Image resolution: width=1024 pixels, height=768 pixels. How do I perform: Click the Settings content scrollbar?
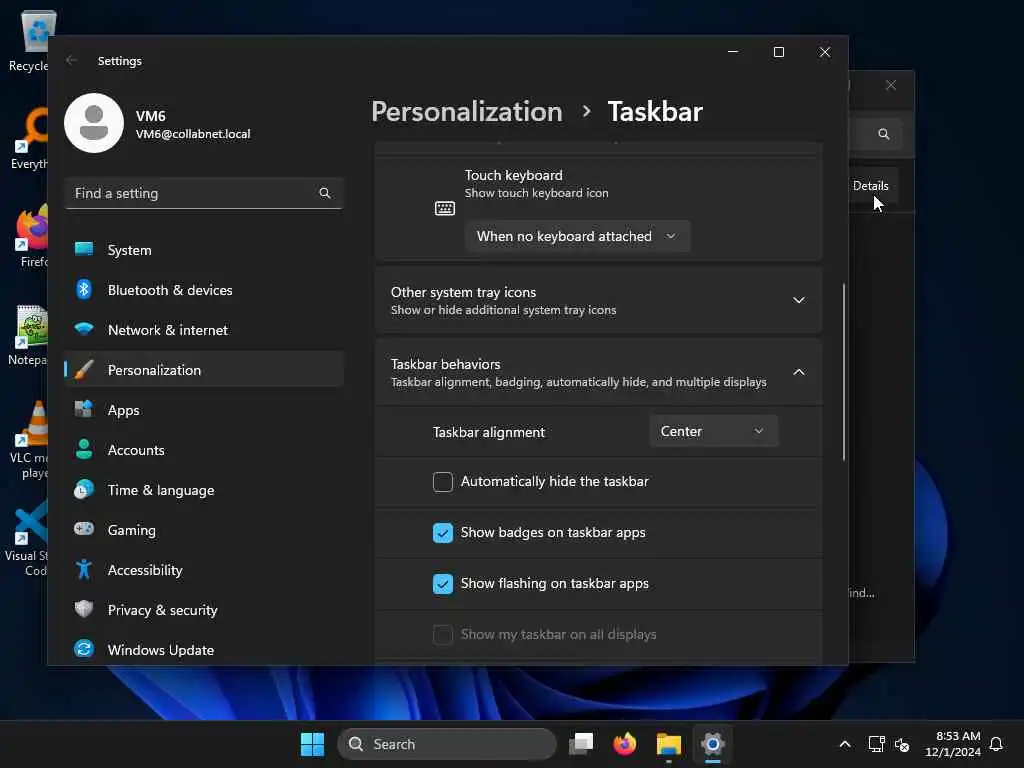[844, 372]
